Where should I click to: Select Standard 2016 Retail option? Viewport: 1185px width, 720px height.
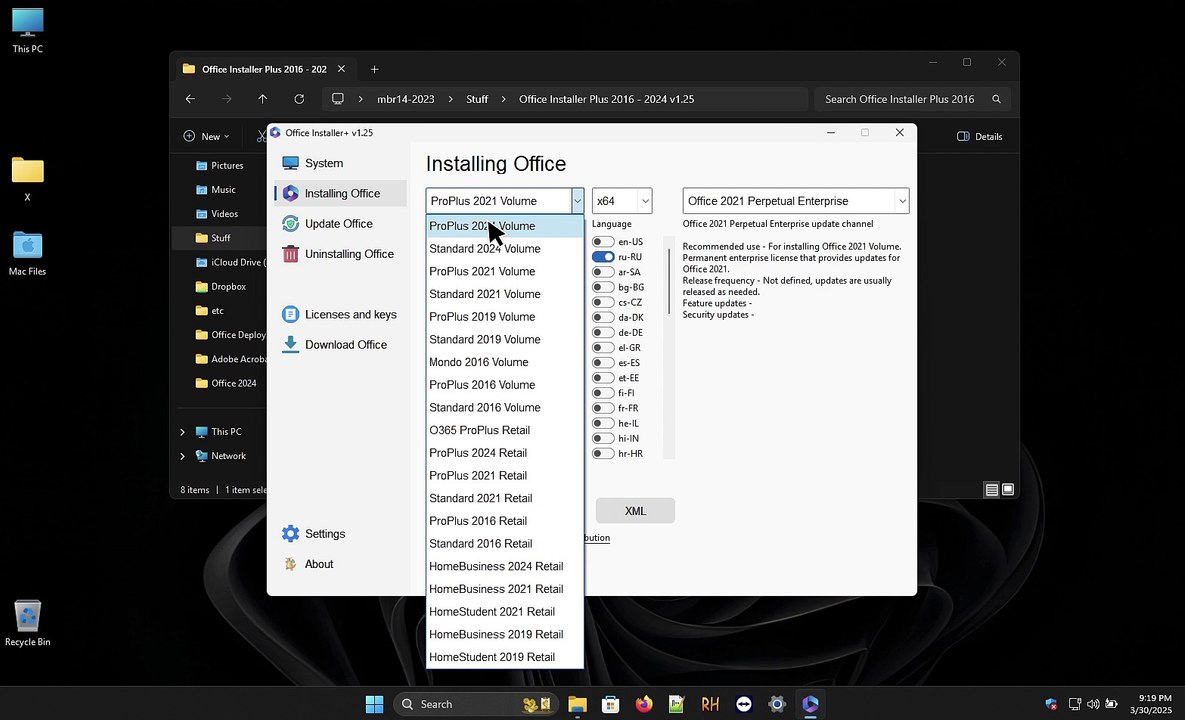tap(505, 543)
